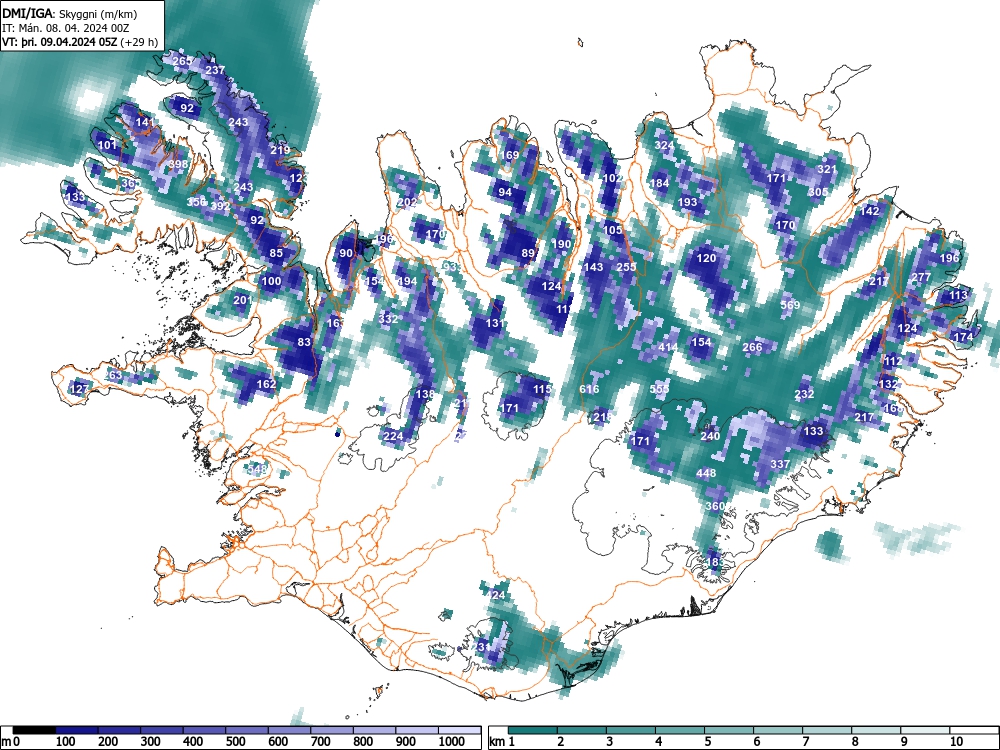Pick the palest lavender swatch after 1000 m

pyautogui.click(x=459, y=730)
